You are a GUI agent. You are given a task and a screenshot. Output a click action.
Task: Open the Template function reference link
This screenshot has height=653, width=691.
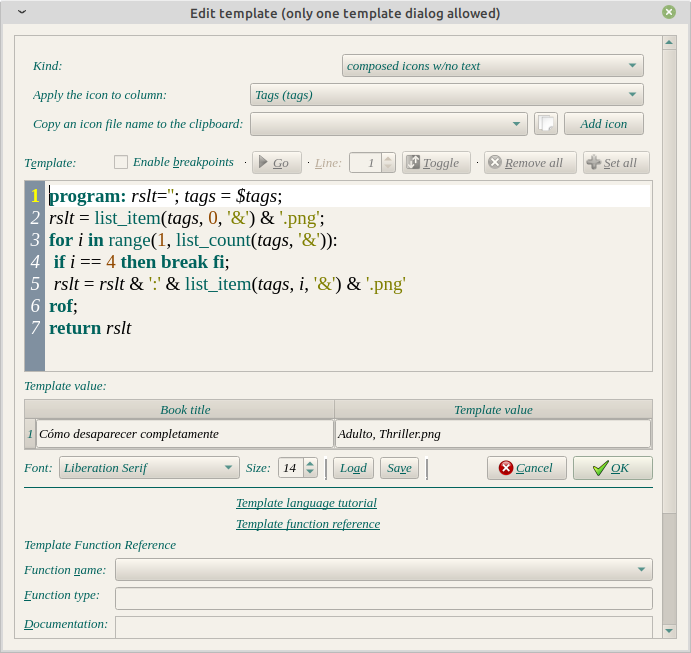pos(308,524)
